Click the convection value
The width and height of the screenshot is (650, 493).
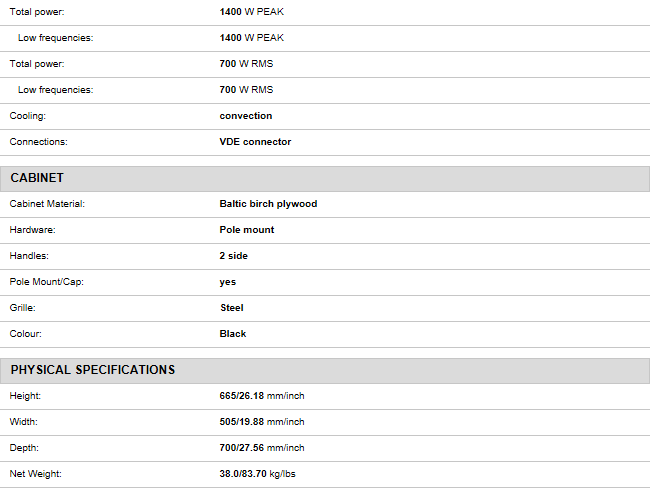pos(246,116)
